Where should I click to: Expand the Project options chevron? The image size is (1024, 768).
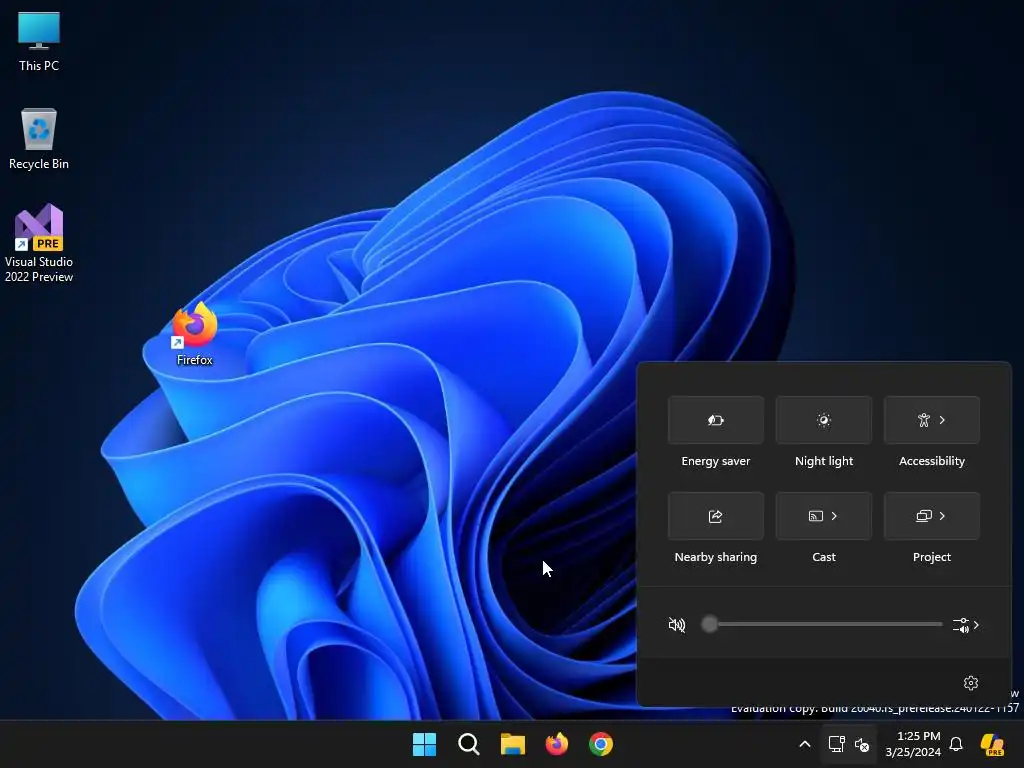[942, 516]
